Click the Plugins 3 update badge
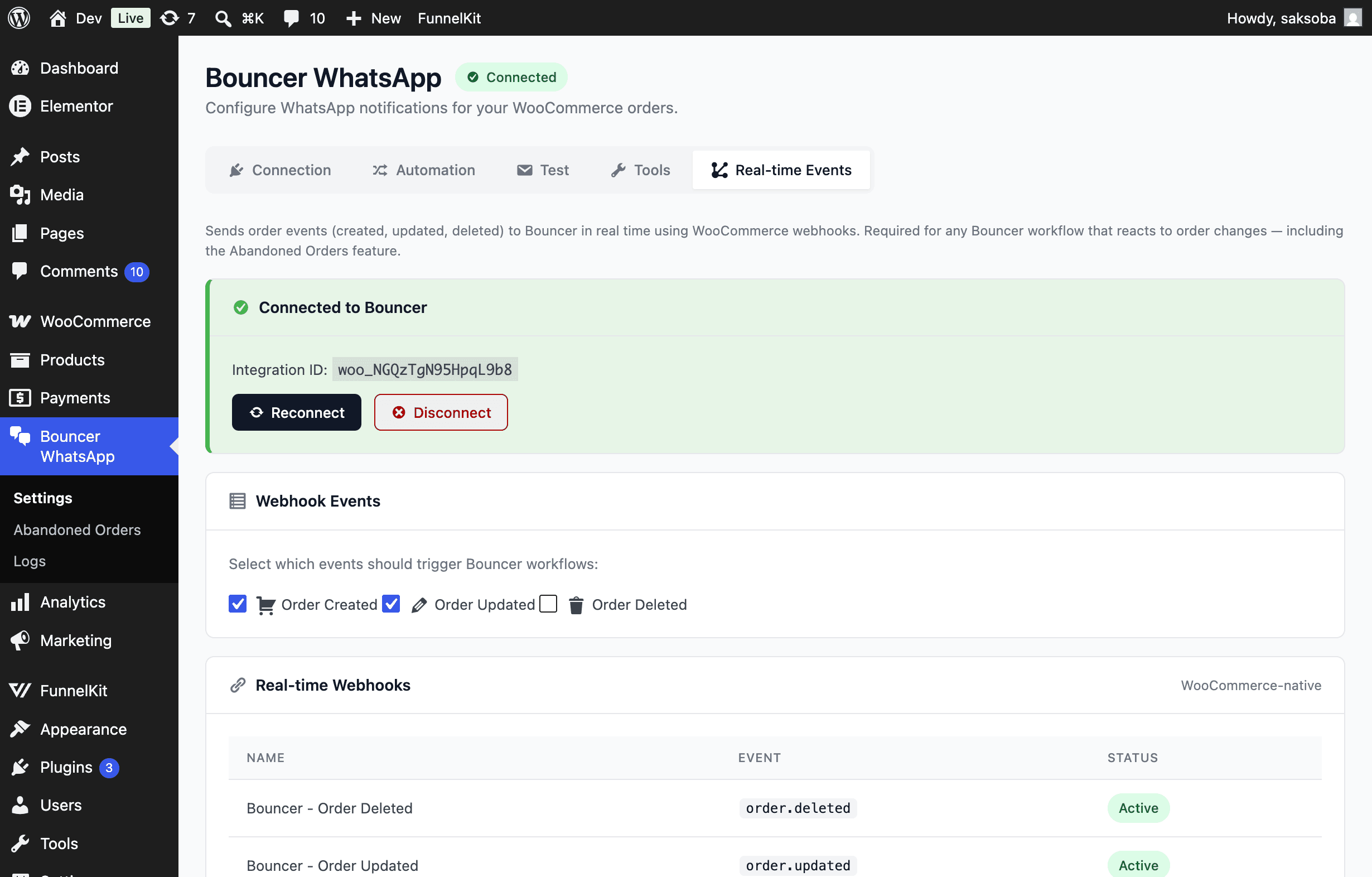The height and width of the screenshot is (877, 1372). coord(109,768)
